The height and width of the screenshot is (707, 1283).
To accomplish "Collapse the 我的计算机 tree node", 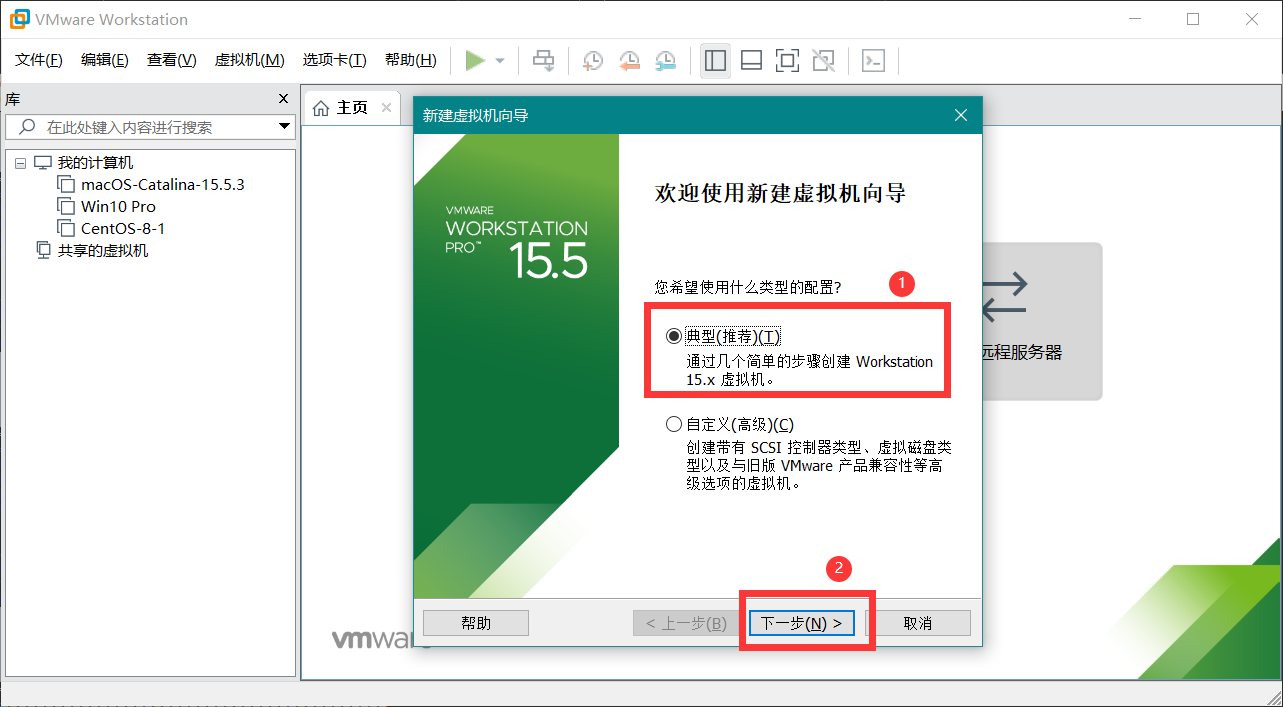I will tap(20, 163).
